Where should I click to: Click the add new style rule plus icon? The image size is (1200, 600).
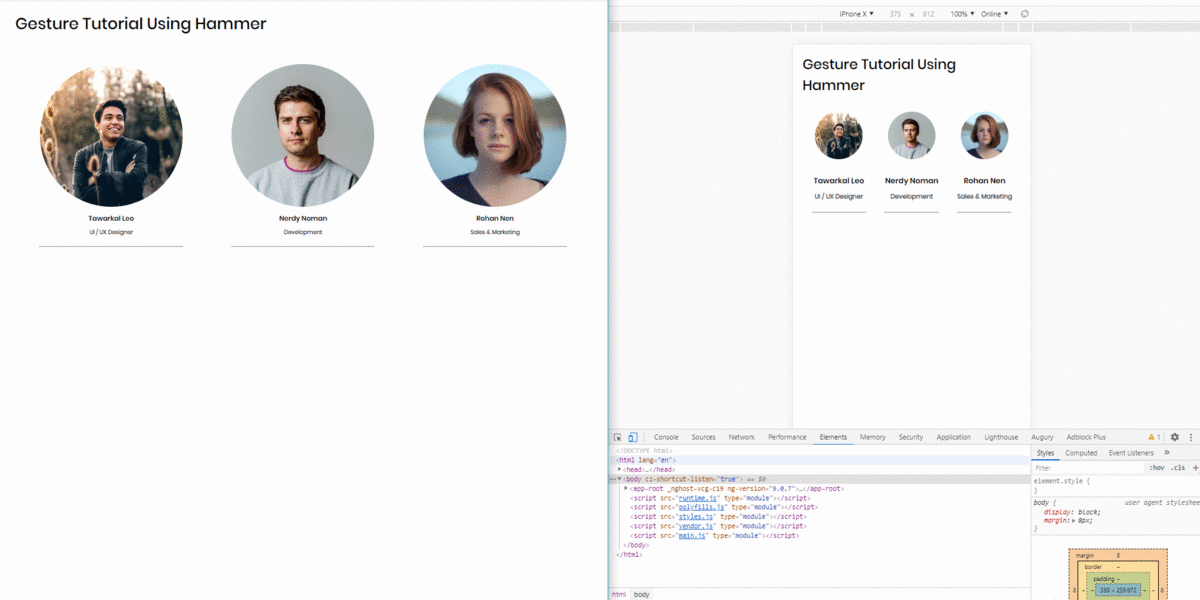tap(1196, 467)
